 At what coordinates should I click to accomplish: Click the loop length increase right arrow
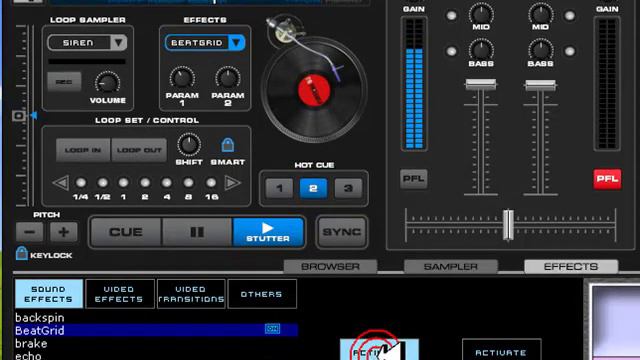tap(232, 182)
